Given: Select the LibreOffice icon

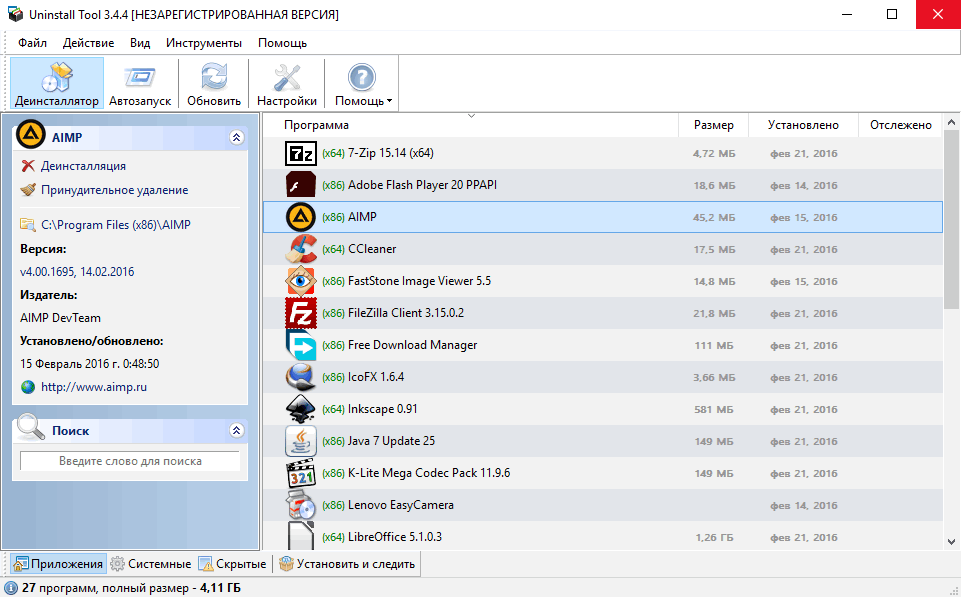Looking at the screenshot, I should 301,536.
